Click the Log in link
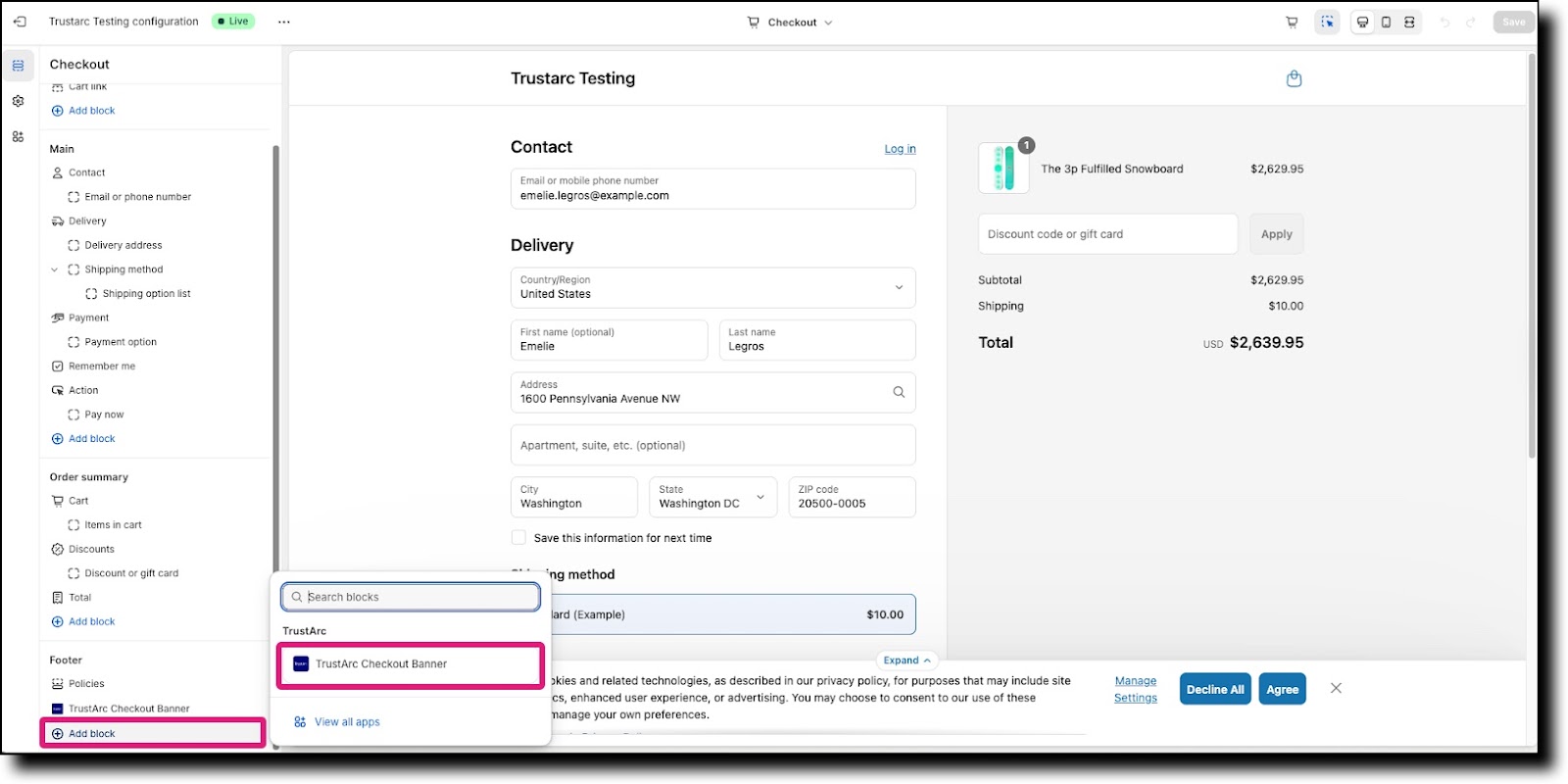Image resolution: width=1568 pixels, height=784 pixels. pos(900,149)
